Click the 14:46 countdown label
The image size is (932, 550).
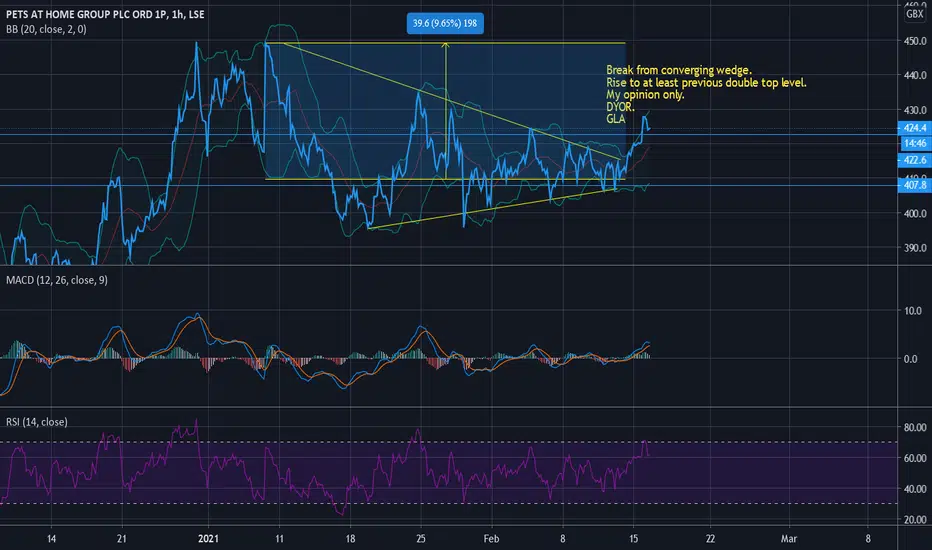pos(914,143)
